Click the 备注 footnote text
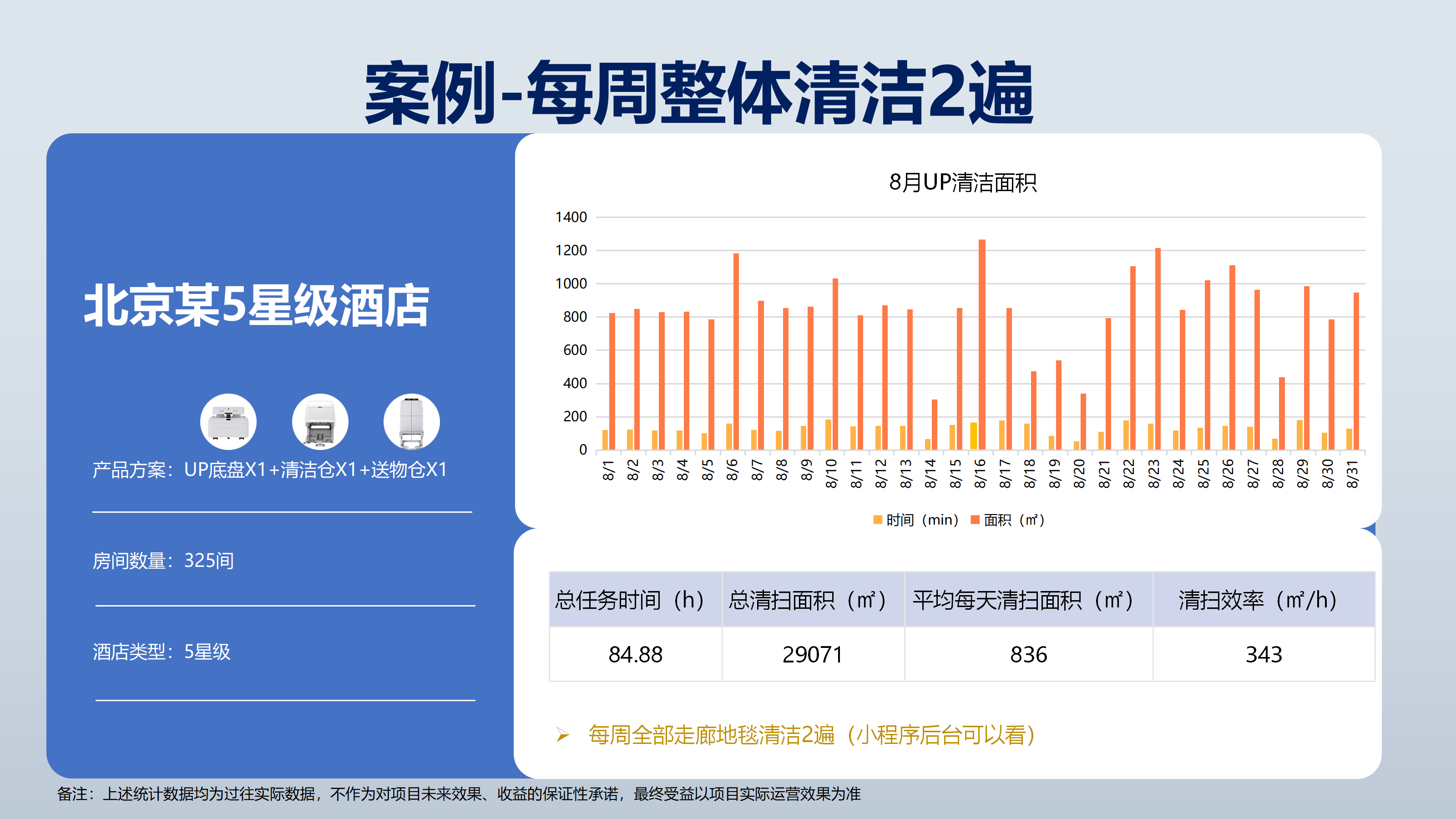1456x819 pixels. [x=458, y=794]
